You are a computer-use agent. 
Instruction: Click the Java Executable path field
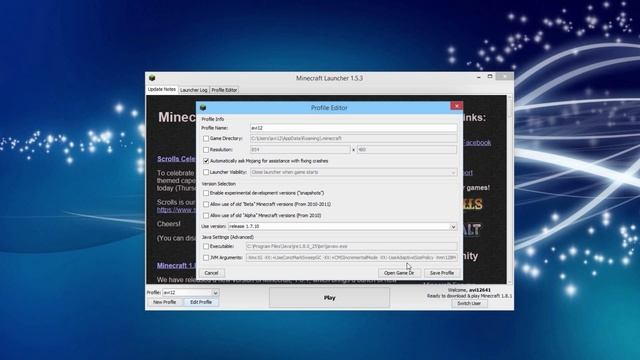point(351,247)
